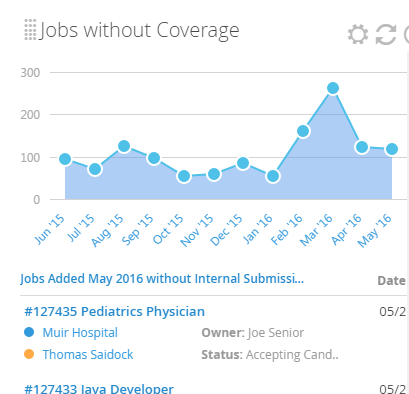409x394 pixels.
Task: Select the Mar '16 peak data point
Action: 333,88
